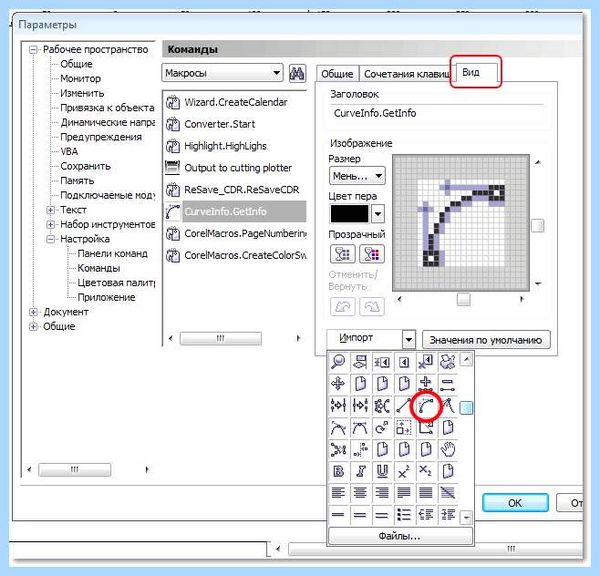Open the Макросы category dropdown
The image size is (600, 576).
(222, 73)
